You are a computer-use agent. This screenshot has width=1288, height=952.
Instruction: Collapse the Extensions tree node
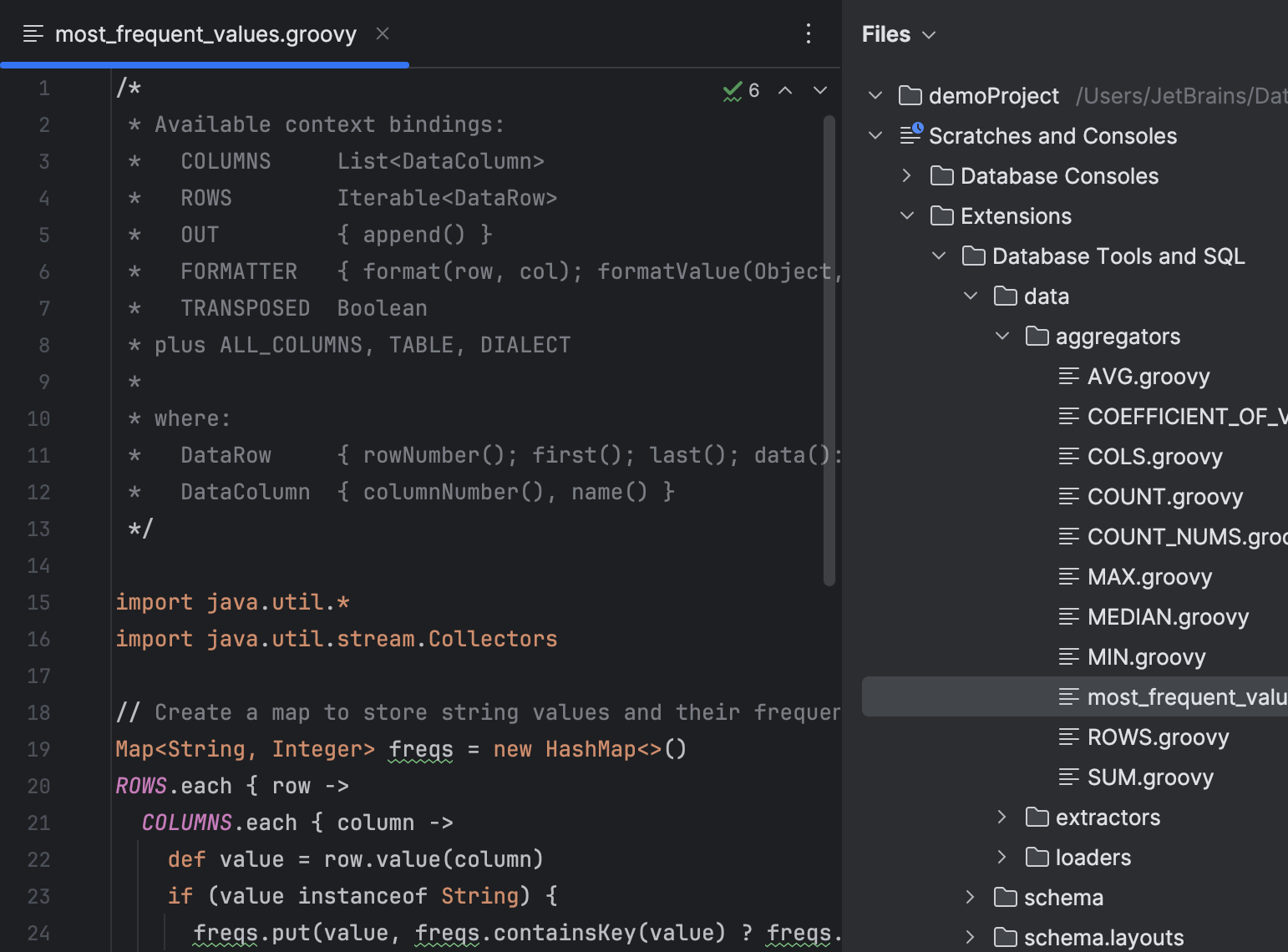pyautogui.click(x=907, y=215)
